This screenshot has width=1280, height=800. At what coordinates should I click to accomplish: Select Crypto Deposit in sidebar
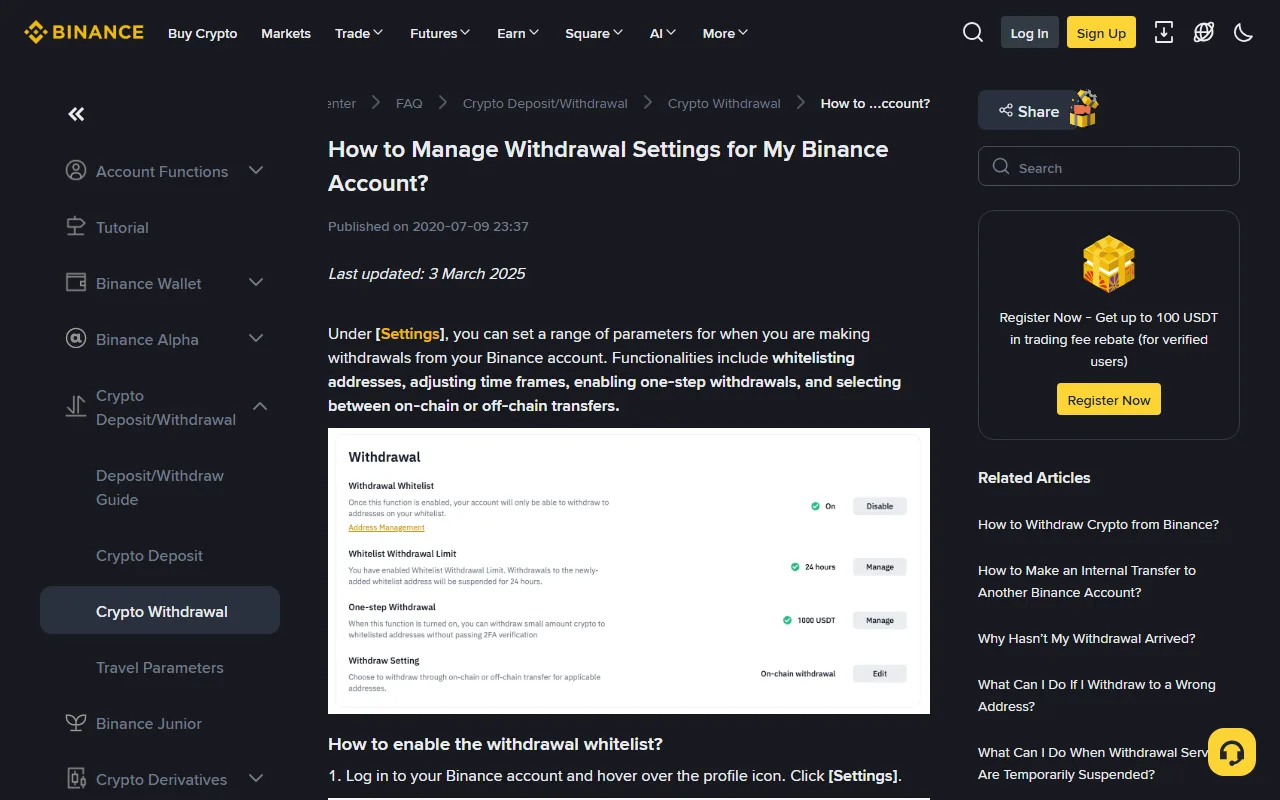pyautogui.click(x=150, y=555)
